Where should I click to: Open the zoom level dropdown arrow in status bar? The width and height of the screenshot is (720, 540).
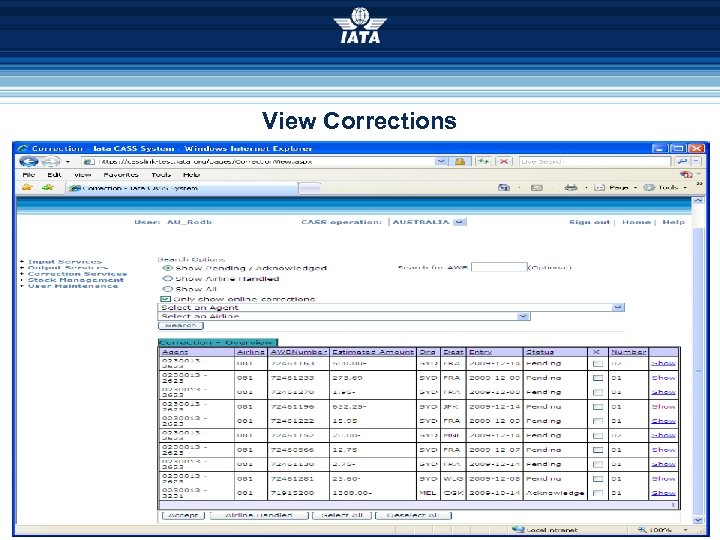point(686,530)
